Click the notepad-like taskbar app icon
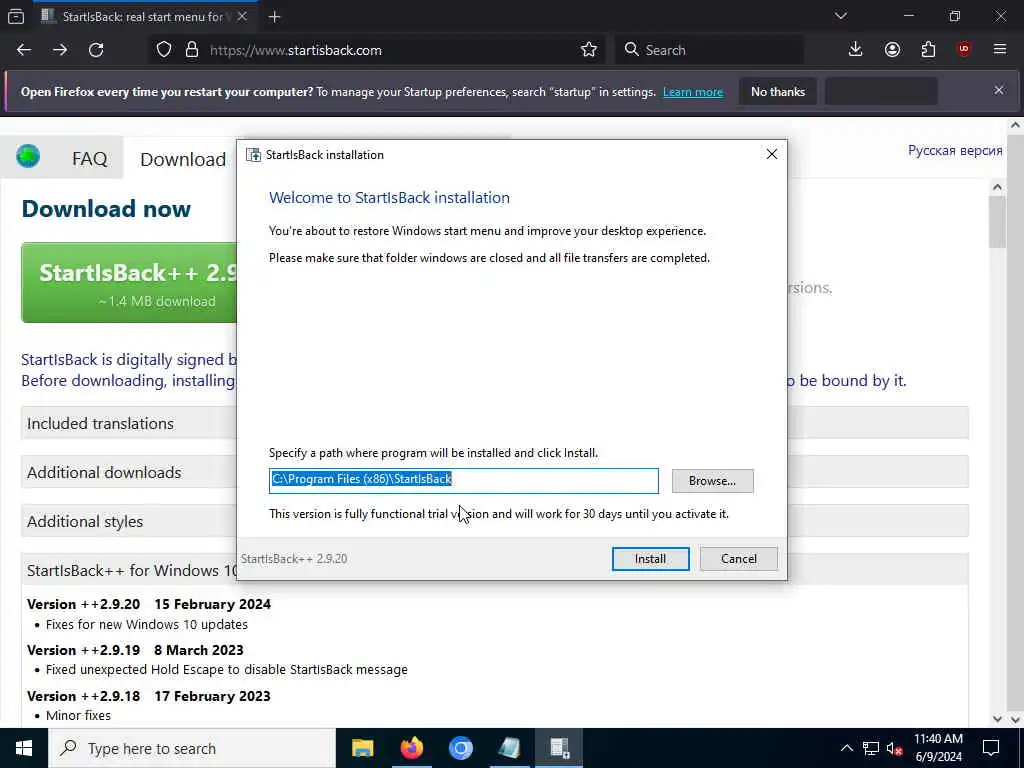The width and height of the screenshot is (1024, 768). tap(509, 748)
